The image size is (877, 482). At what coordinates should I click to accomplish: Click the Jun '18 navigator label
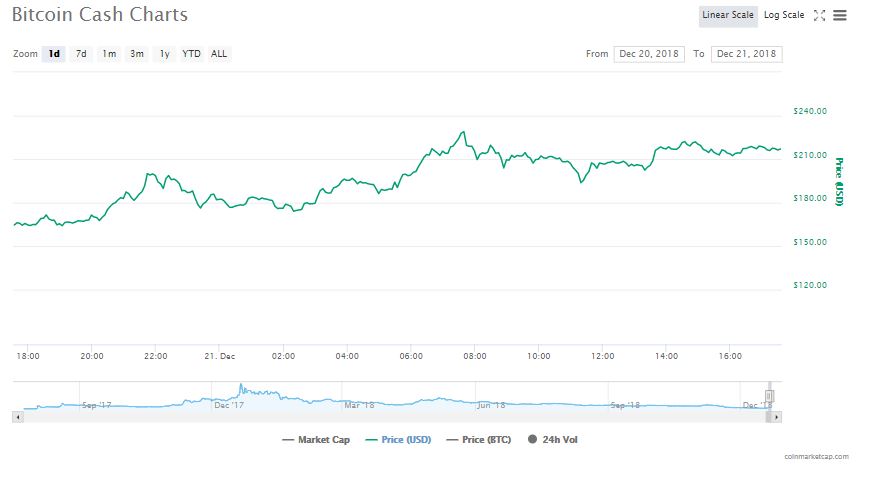click(x=491, y=405)
